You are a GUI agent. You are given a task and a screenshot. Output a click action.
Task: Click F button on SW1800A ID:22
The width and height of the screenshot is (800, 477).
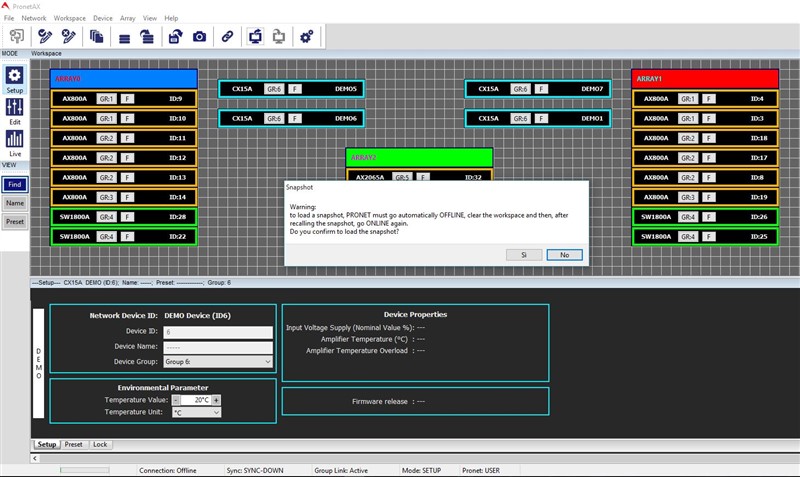[x=128, y=237]
